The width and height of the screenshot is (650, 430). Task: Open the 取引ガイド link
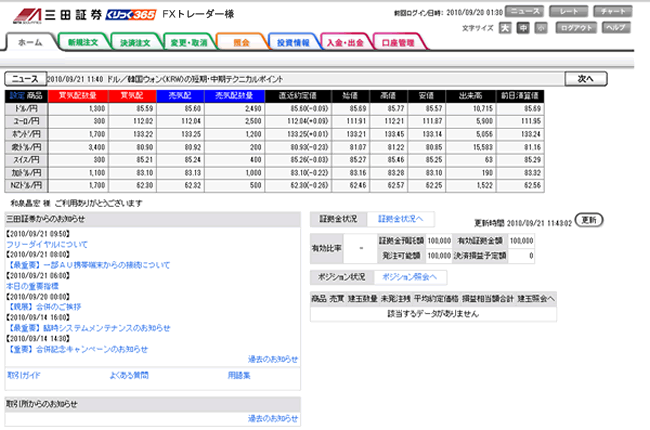coord(24,375)
